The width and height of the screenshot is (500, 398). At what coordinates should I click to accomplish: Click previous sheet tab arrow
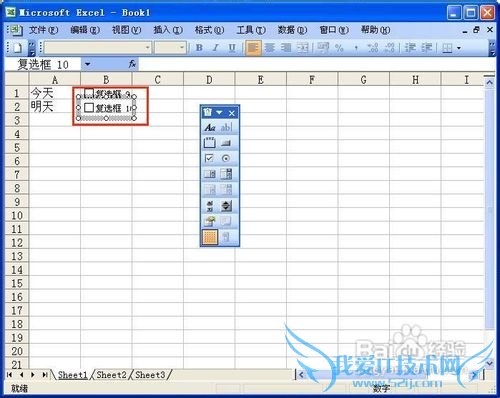coord(22,375)
